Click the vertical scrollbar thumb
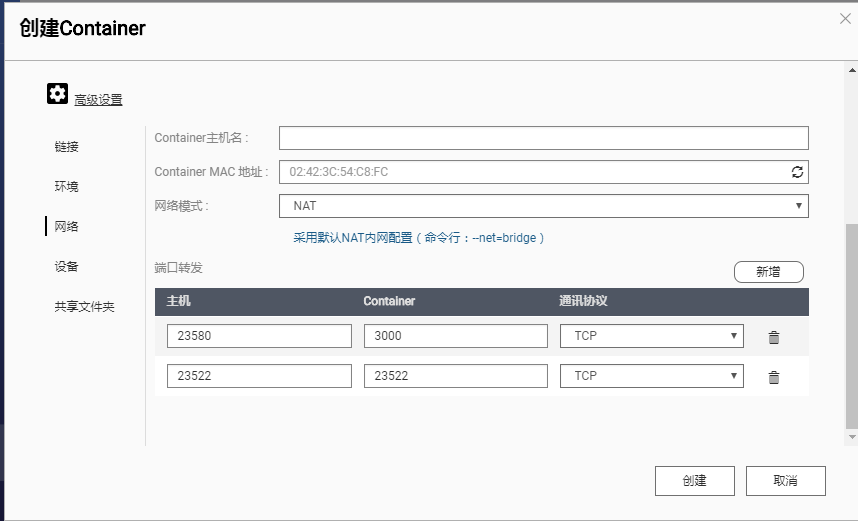Image resolution: width=858 pixels, height=521 pixels. (x=852, y=326)
